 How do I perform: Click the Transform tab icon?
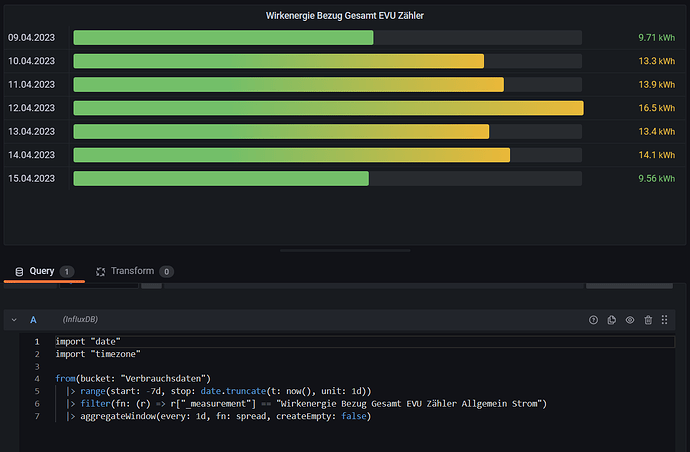(100, 271)
